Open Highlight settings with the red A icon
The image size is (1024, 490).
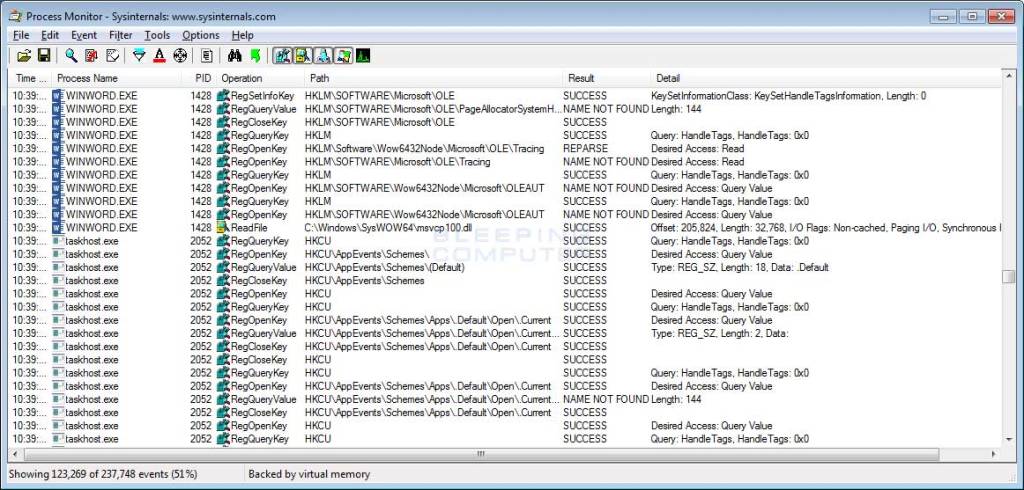click(159, 55)
